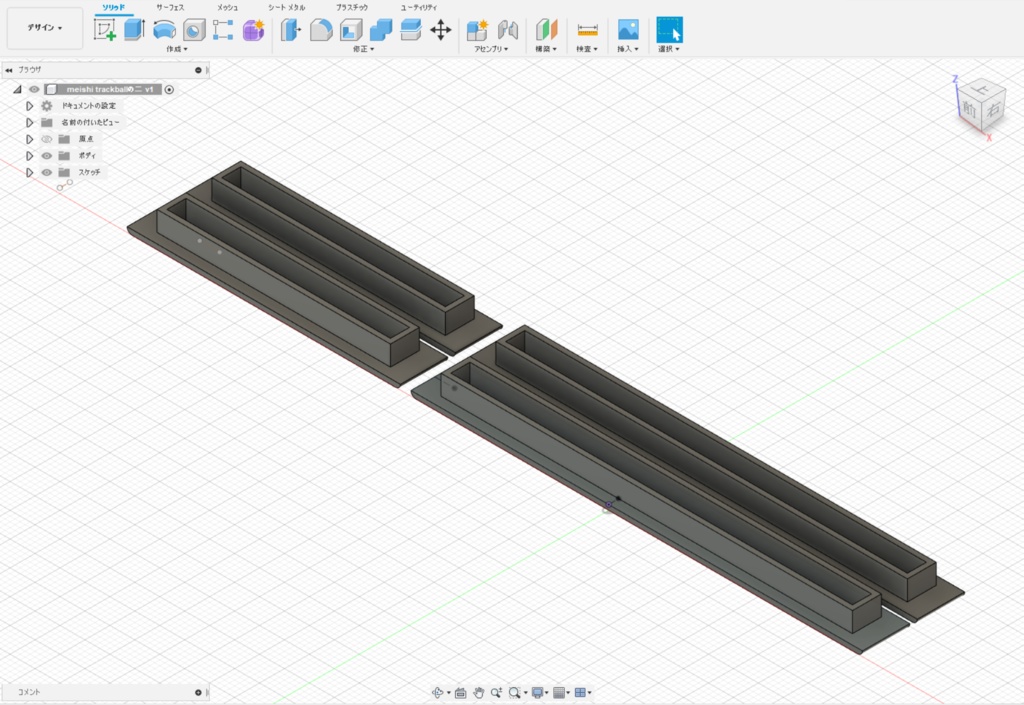Screen dimensions: 1024x705
Task: Click the コメント panel expand button
Action: click(x=199, y=693)
